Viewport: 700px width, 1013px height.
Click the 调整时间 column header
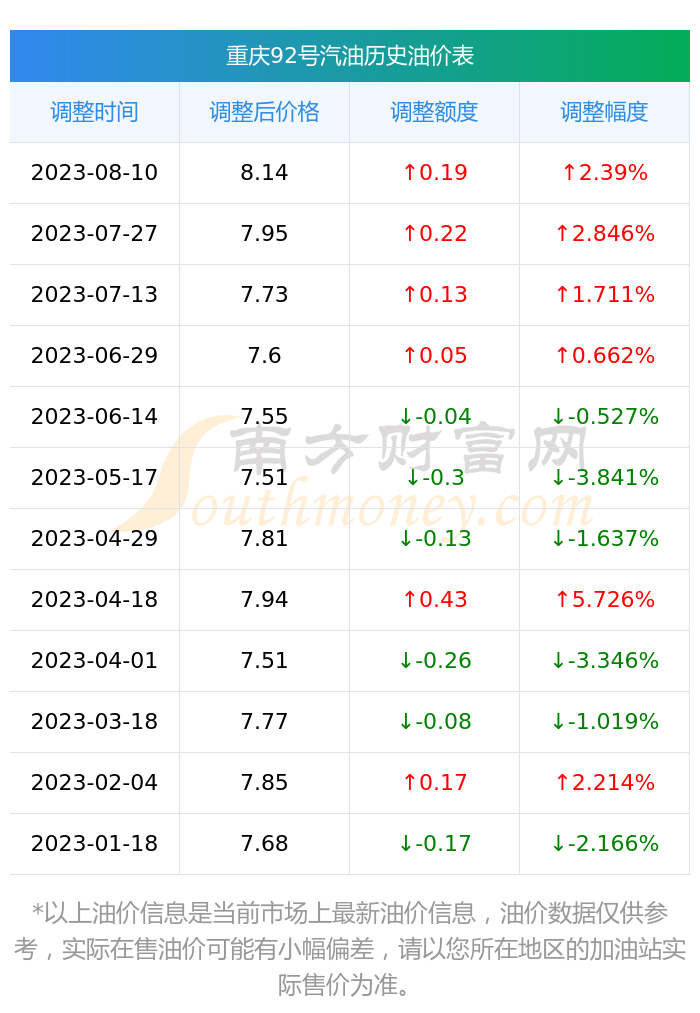tap(94, 112)
